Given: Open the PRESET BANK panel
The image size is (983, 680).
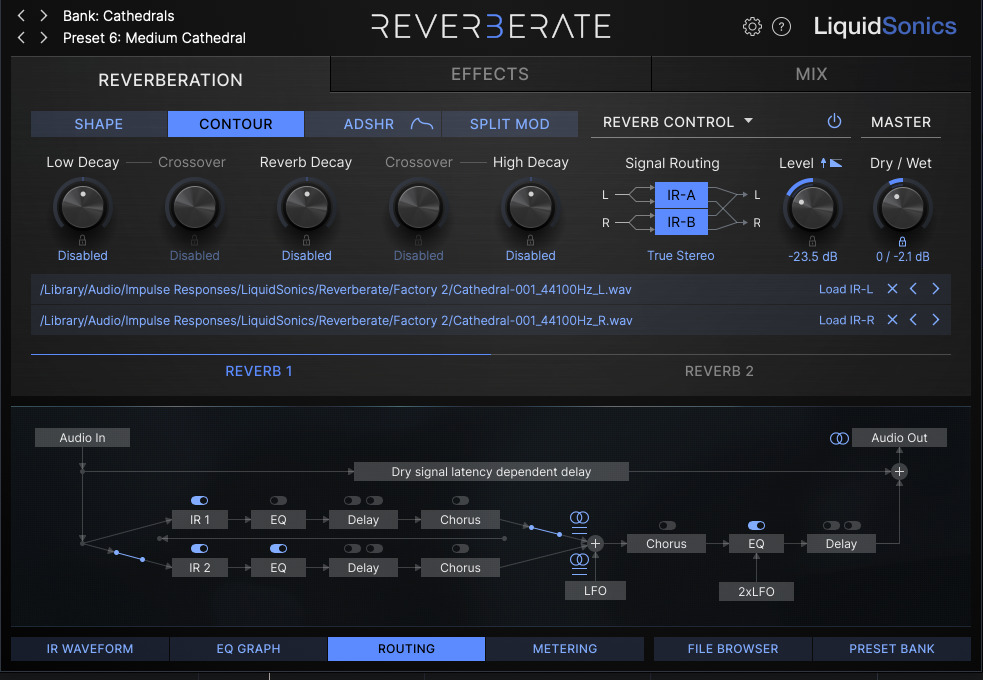Looking at the screenshot, I should (x=891, y=649).
